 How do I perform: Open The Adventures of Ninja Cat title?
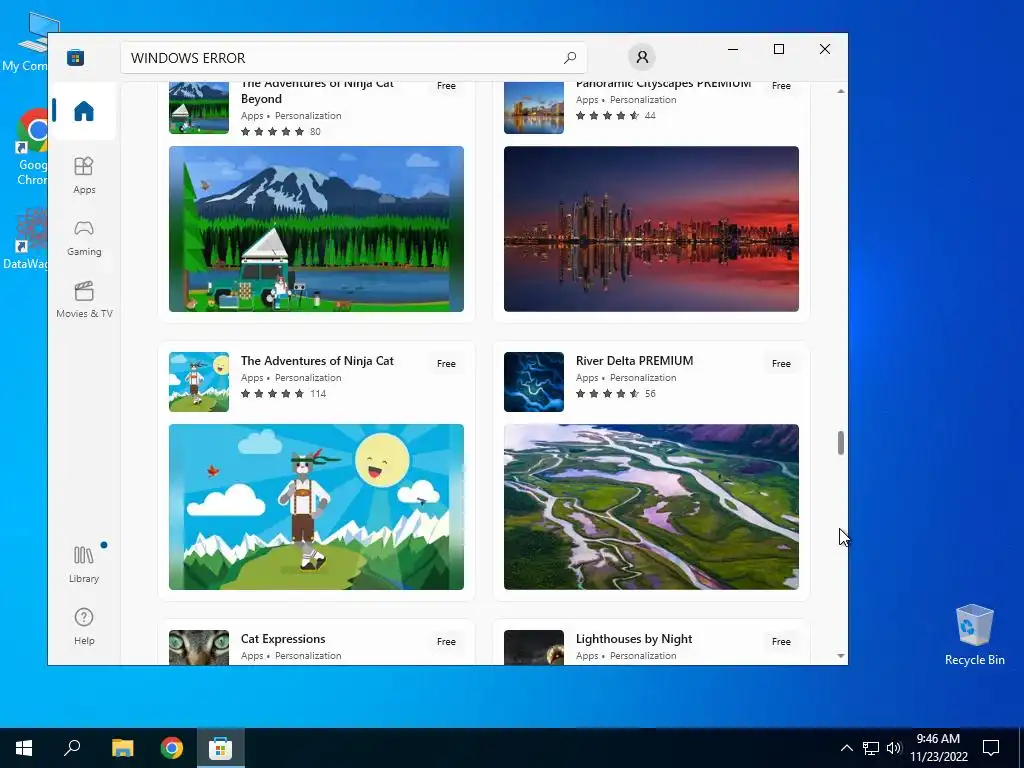(x=317, y=360)
